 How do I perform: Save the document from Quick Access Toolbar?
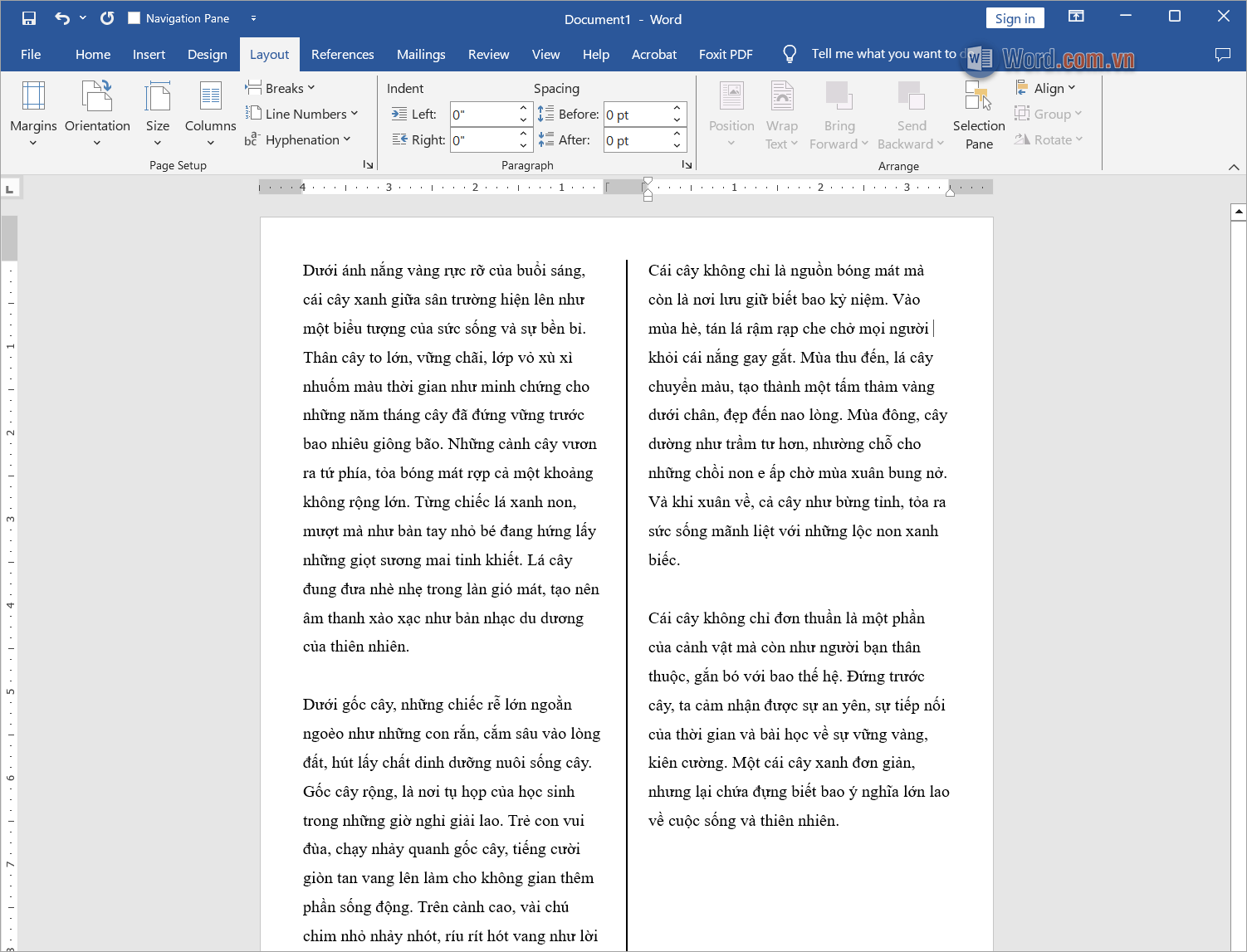pos(29,18)
